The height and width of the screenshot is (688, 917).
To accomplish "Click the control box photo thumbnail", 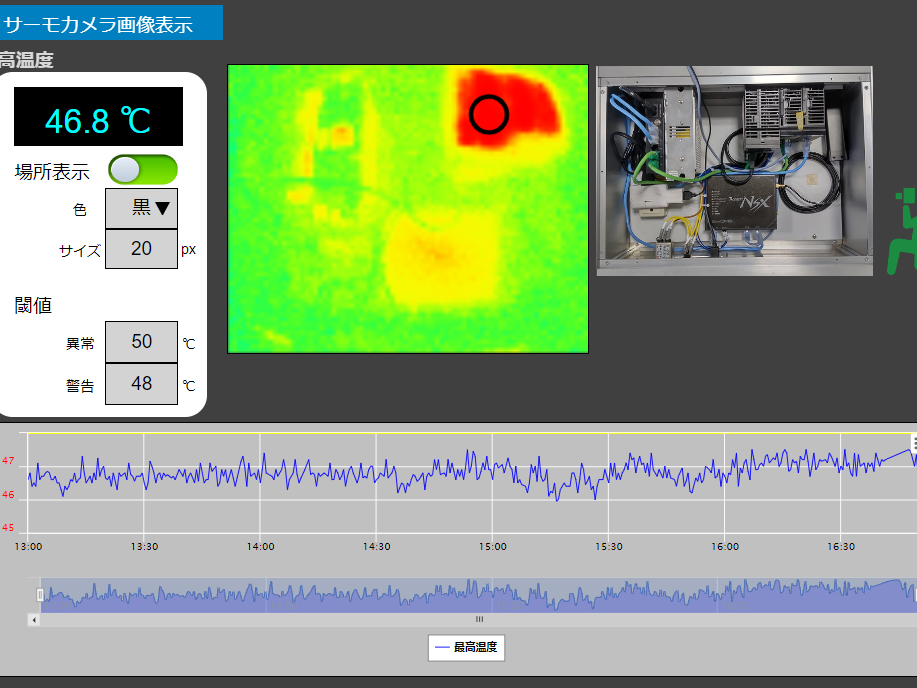I will (x=734, y=171).
